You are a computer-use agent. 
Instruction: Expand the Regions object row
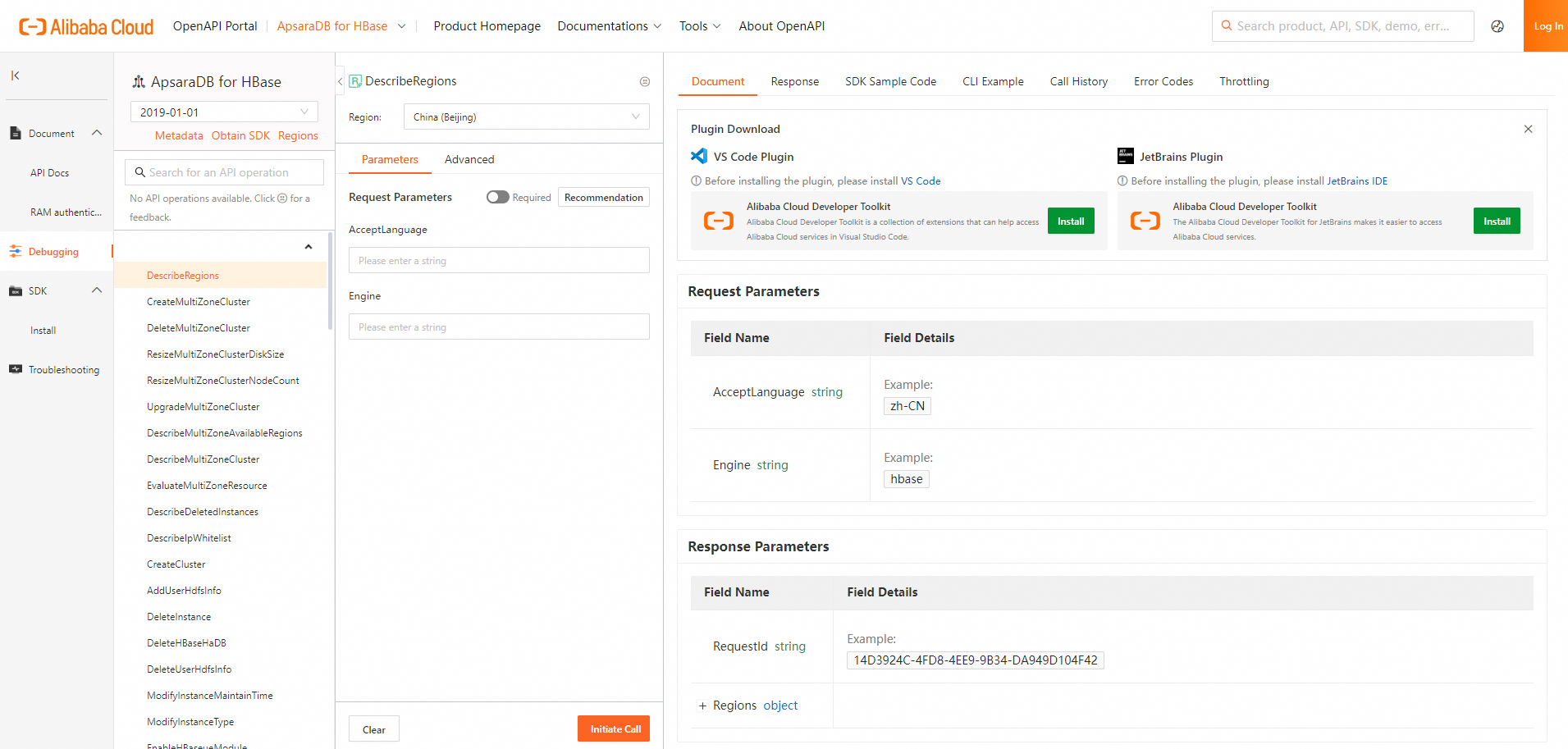702,706
